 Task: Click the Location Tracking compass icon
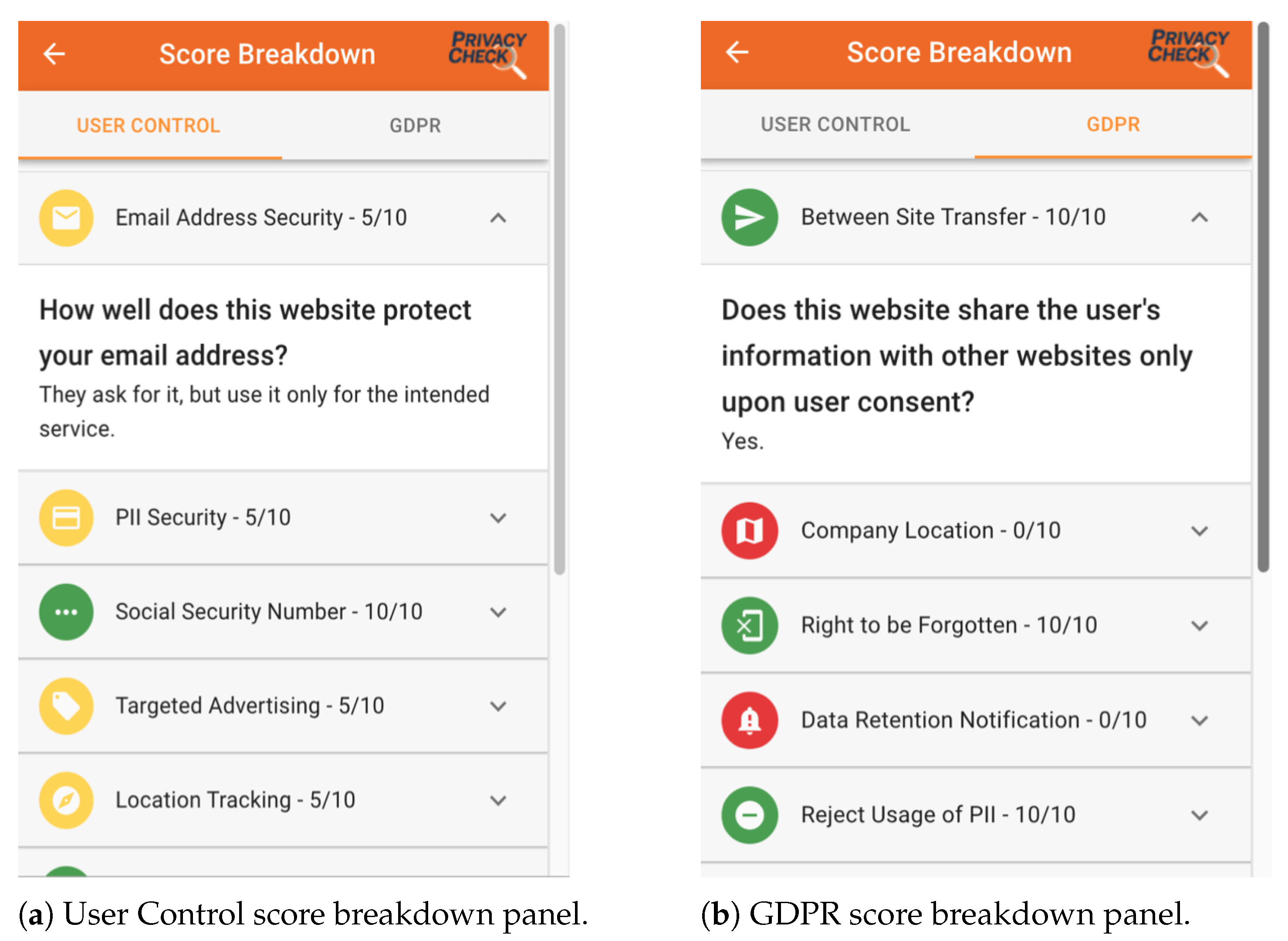pos(66,800)
